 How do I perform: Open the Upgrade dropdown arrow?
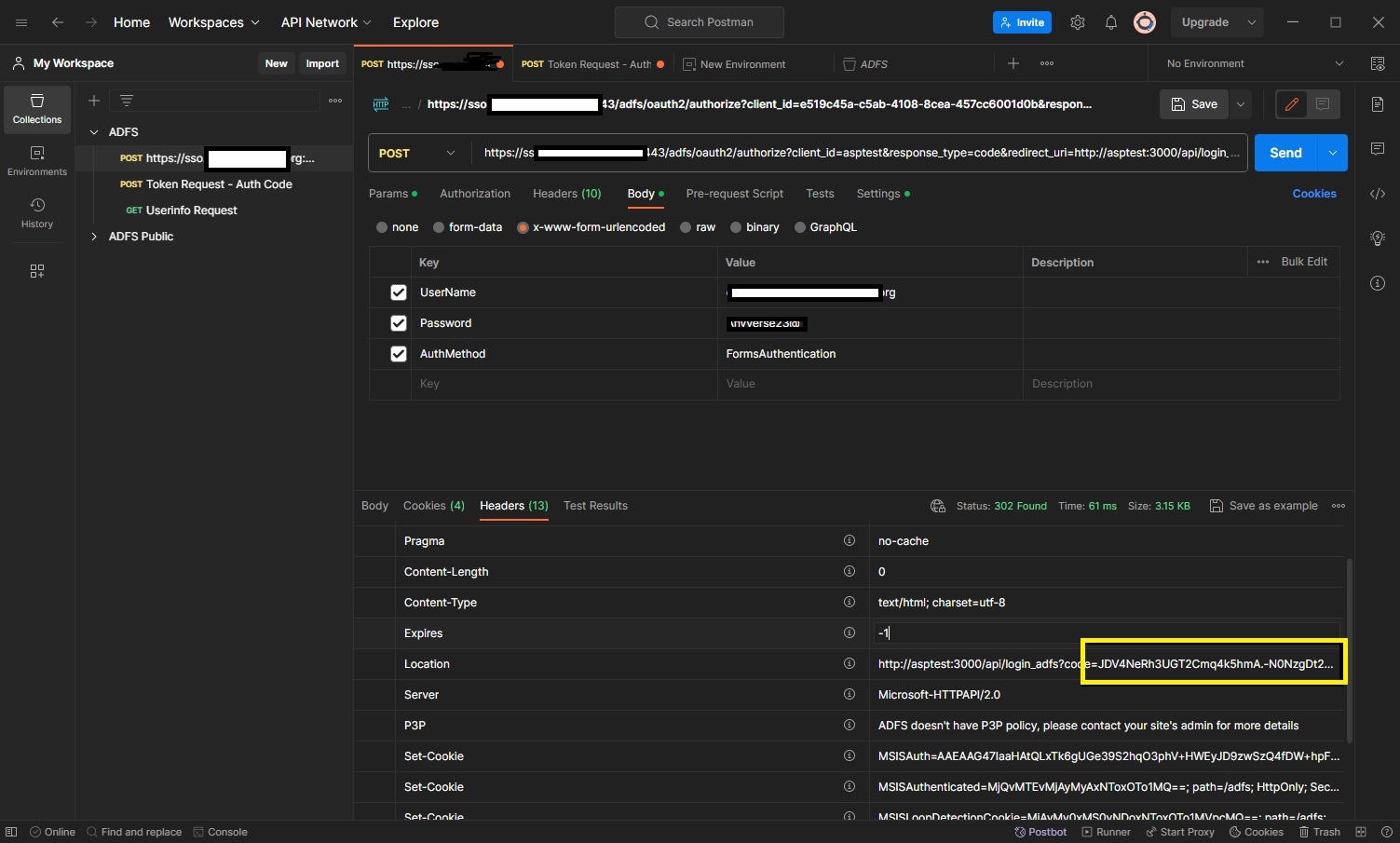click(x=1252, y=22)
